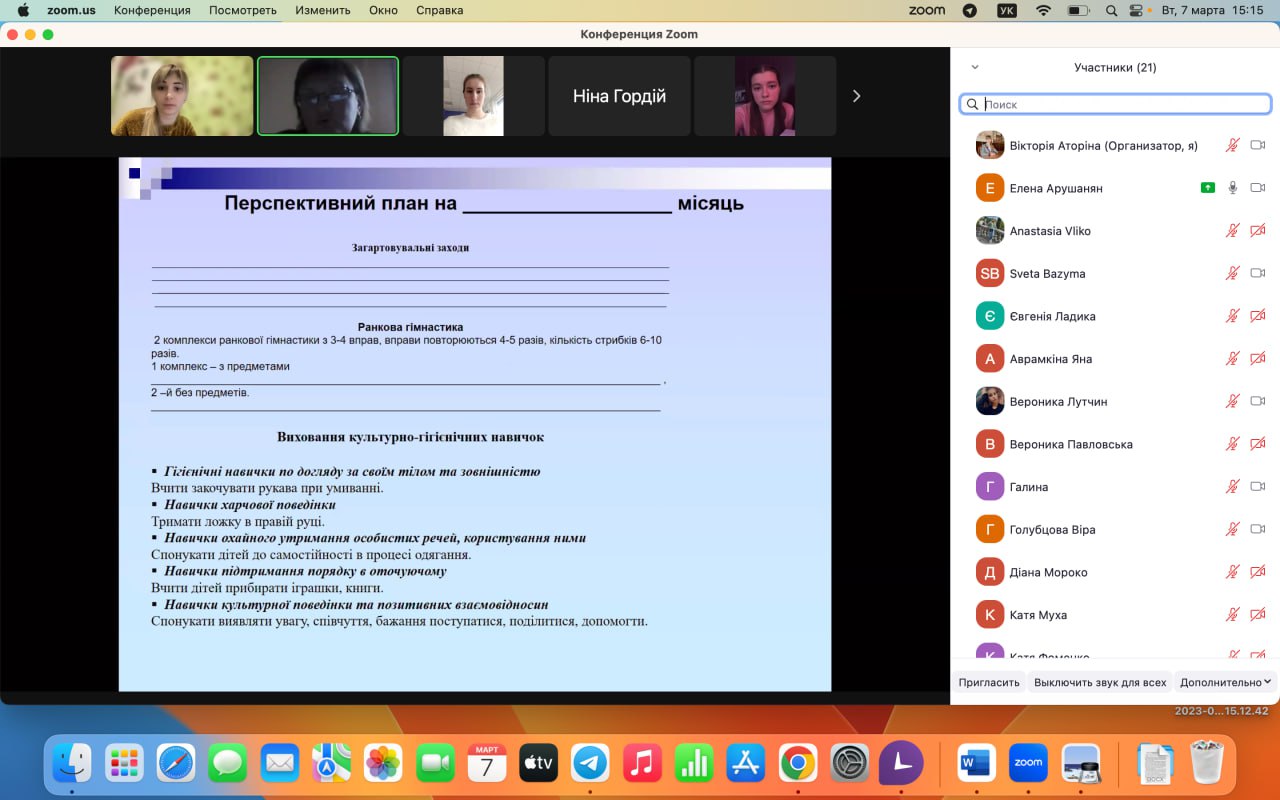Show more video thumbnails with right arrow
Screen dimensions: 1280x800
pyautogui.click(x=856, y=96)
